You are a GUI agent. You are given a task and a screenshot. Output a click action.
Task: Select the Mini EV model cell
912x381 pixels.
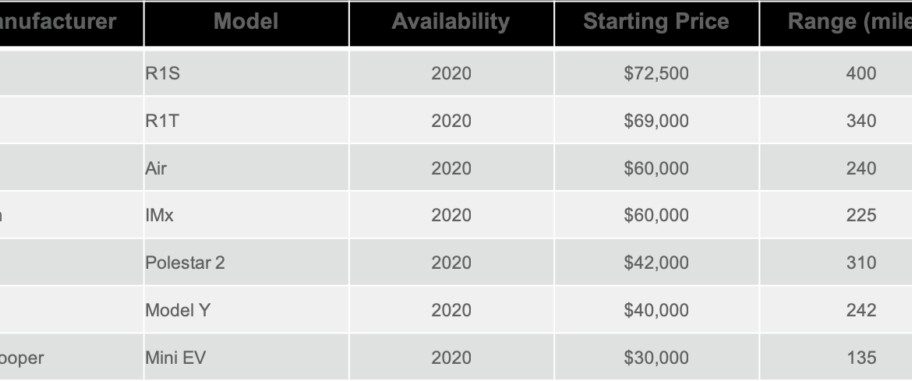pyautogui.click(x=246, y=357)
